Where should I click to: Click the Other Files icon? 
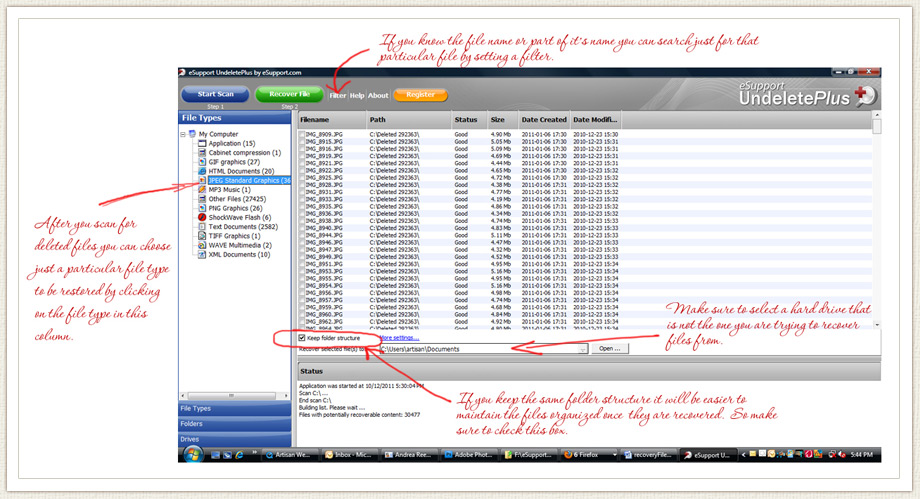click(x=202, y=199)
